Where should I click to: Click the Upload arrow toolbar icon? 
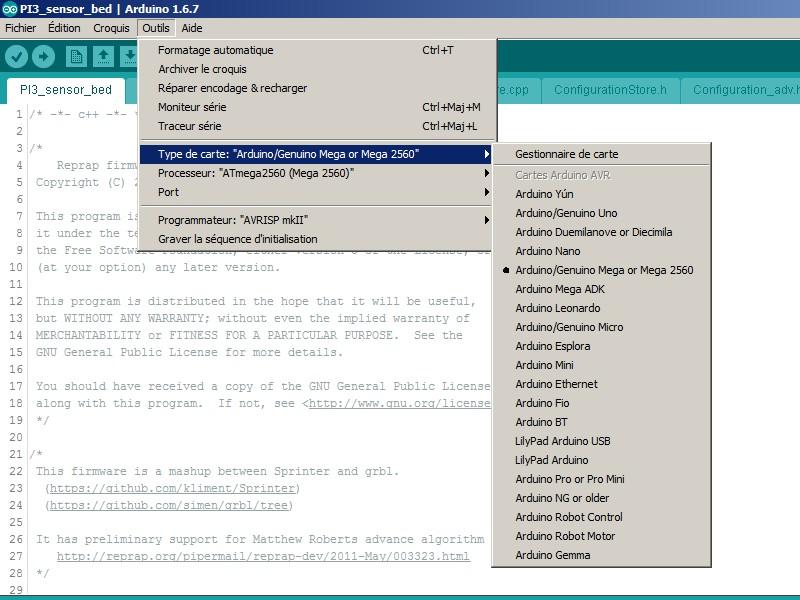(x=43, y=56)
